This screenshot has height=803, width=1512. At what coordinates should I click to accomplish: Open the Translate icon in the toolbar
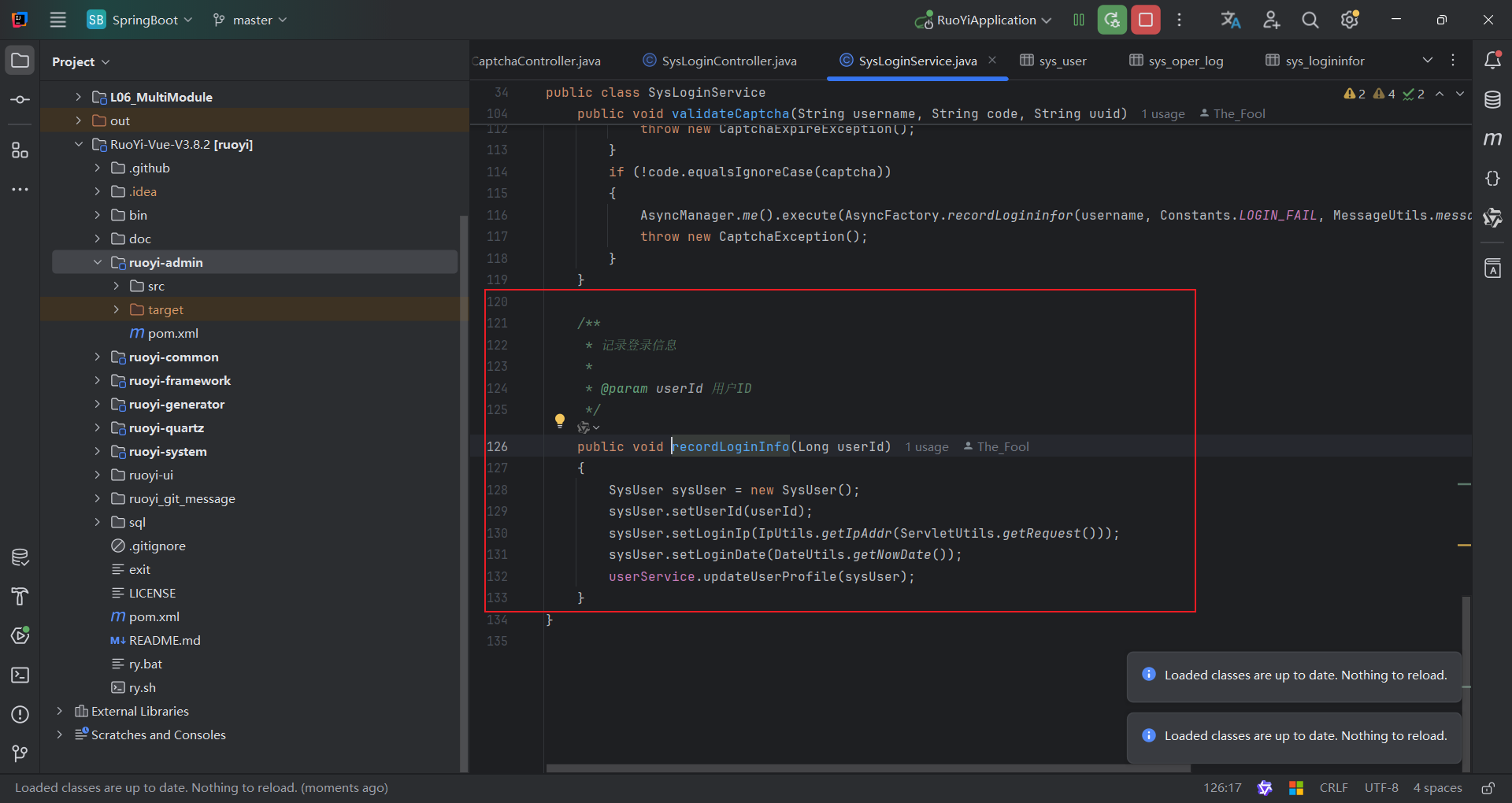1231,20
